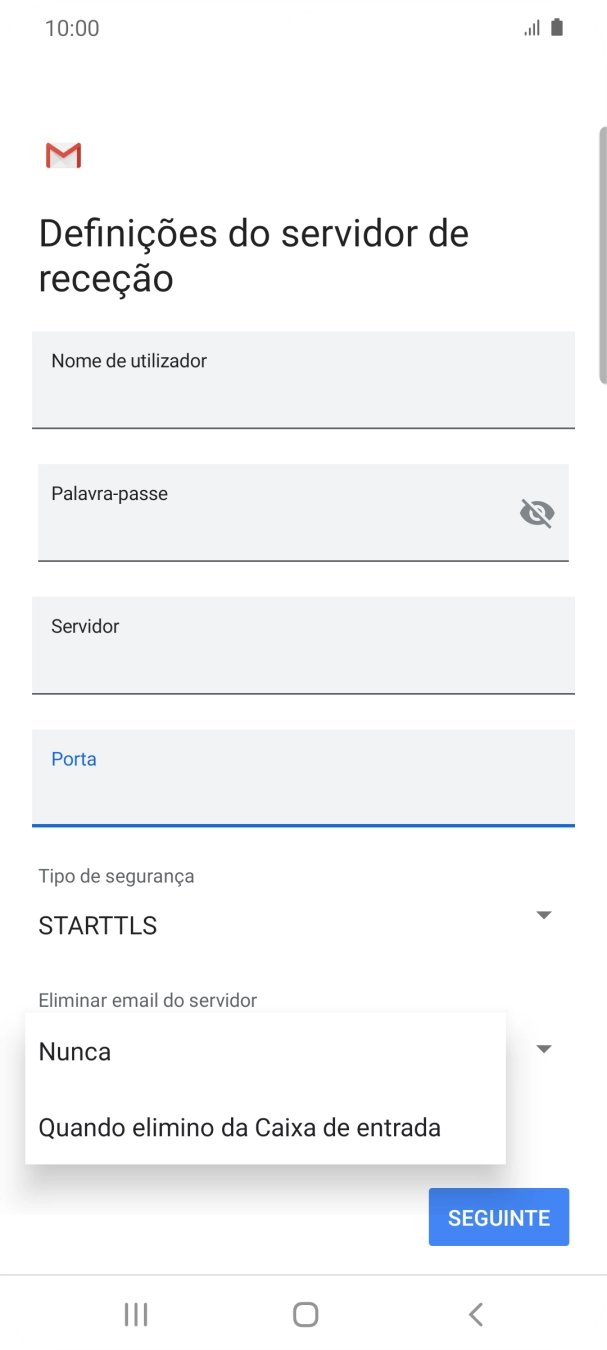Select 'Nunca' in the delete options
This screenshot has height=1350, width=607.
point(74,1051)
